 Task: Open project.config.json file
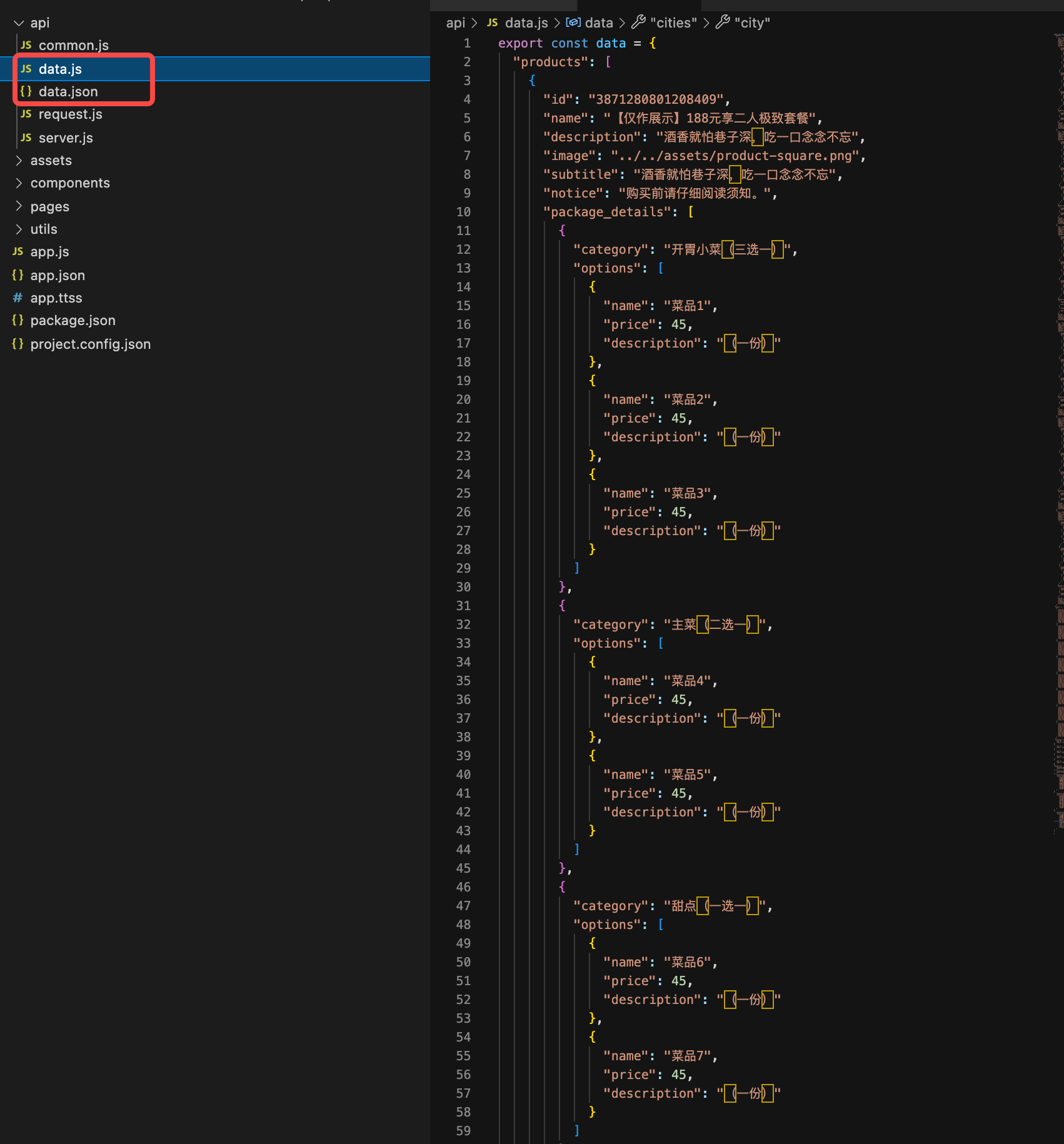[x=90, y=344]
